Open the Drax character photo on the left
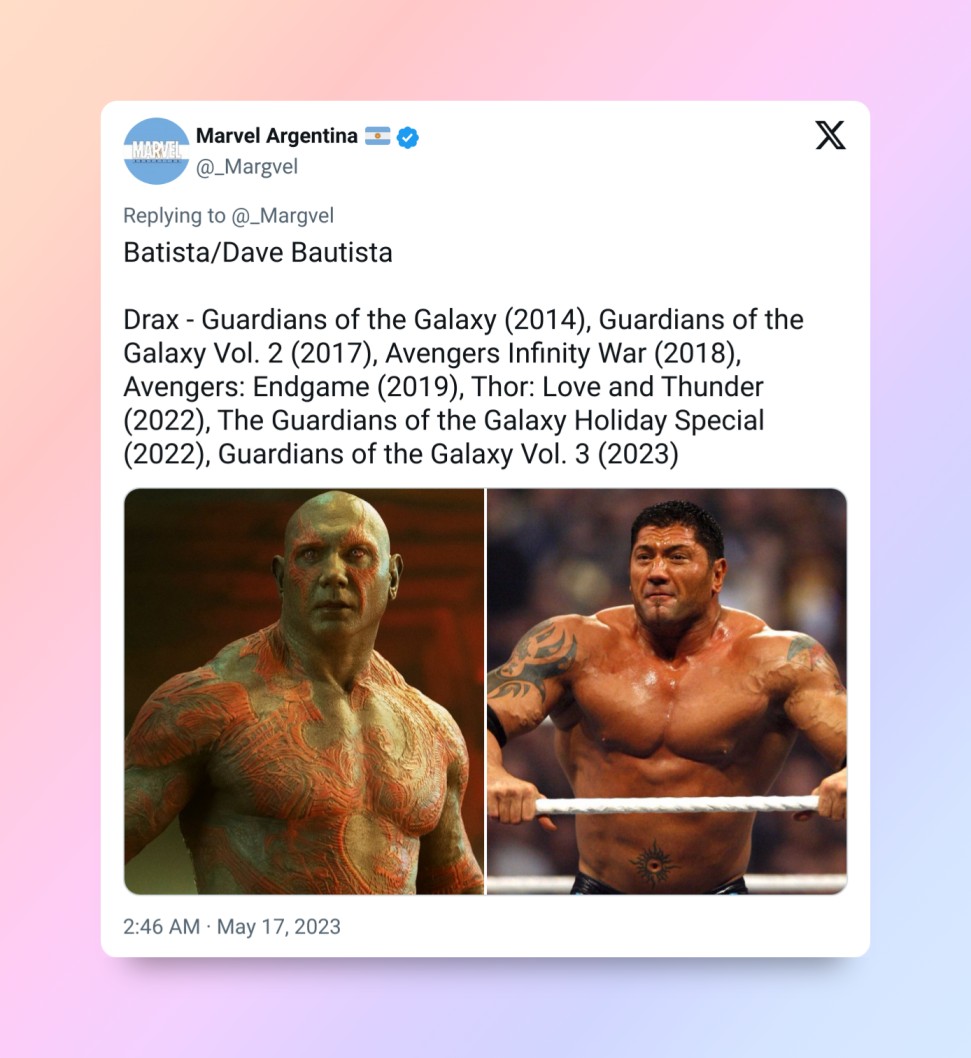The height and width of the screenshot is (1058, 971). click(x=304, y=692)
